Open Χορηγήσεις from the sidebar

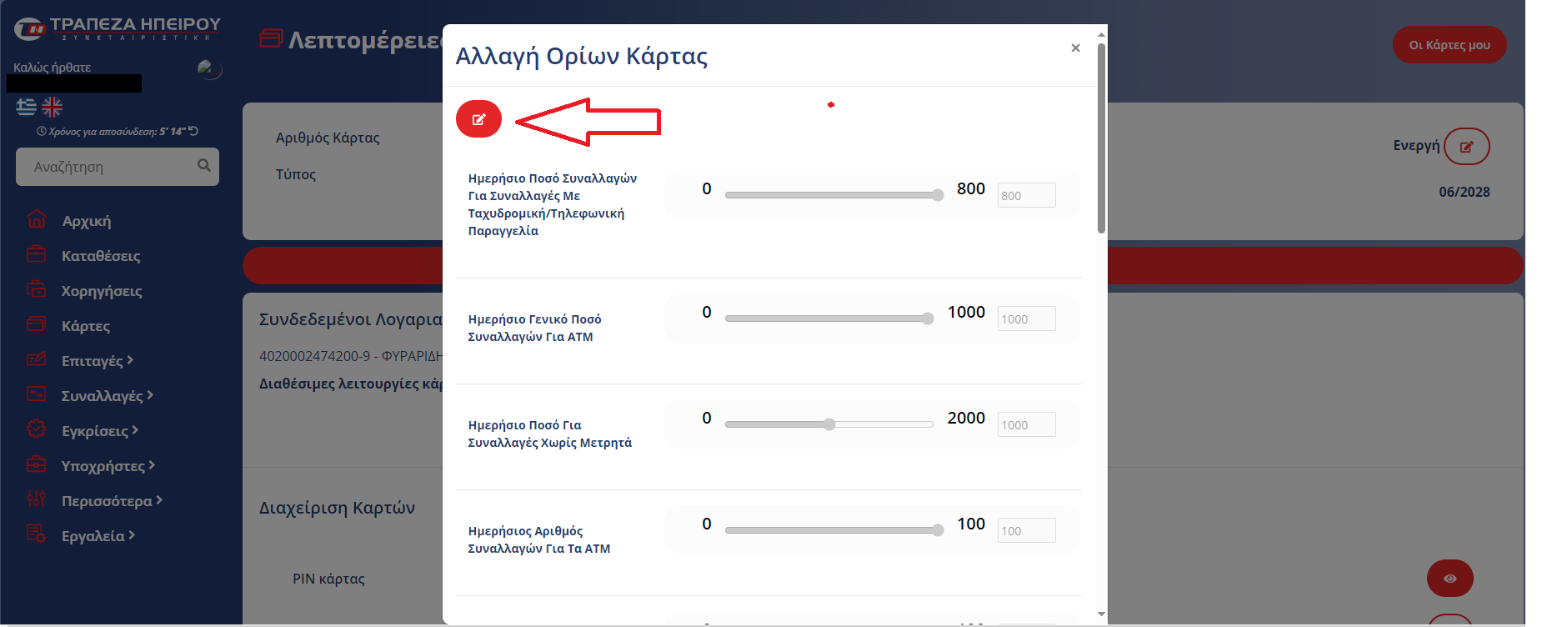click(x=101, y=291)
